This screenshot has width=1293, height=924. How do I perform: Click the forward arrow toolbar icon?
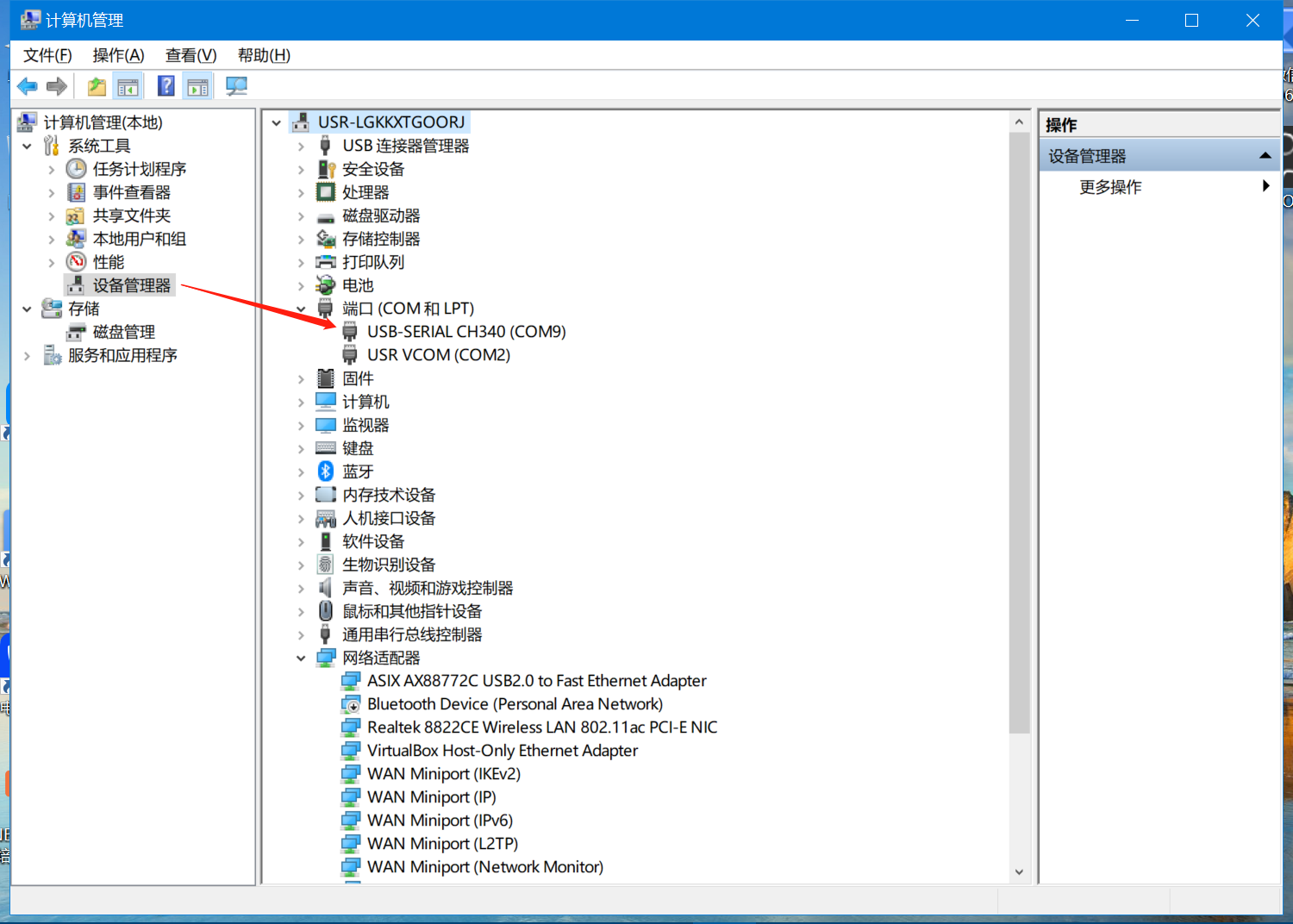click(57, 86)
